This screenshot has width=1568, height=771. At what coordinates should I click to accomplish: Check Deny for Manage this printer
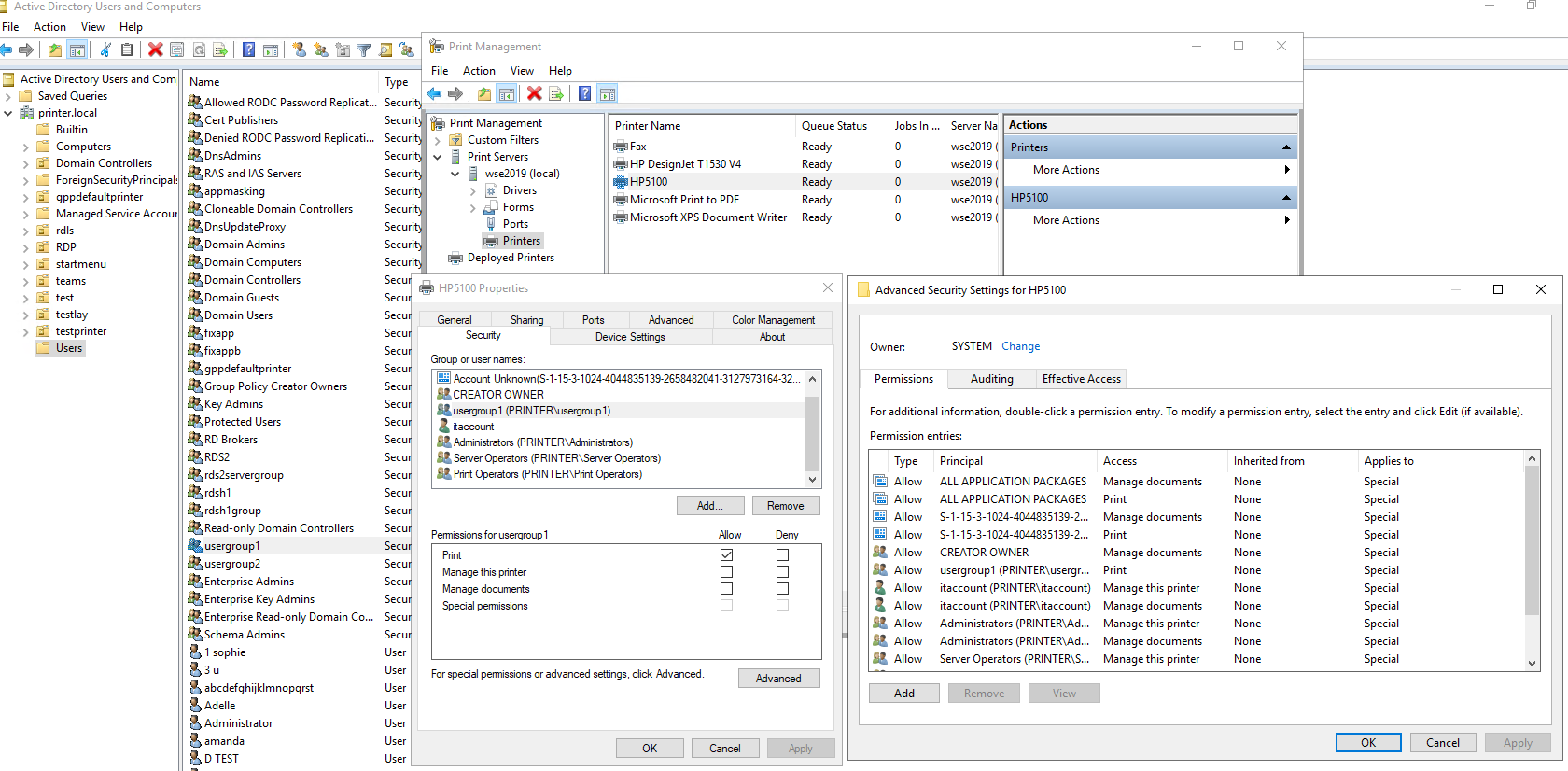click(782, 571)
